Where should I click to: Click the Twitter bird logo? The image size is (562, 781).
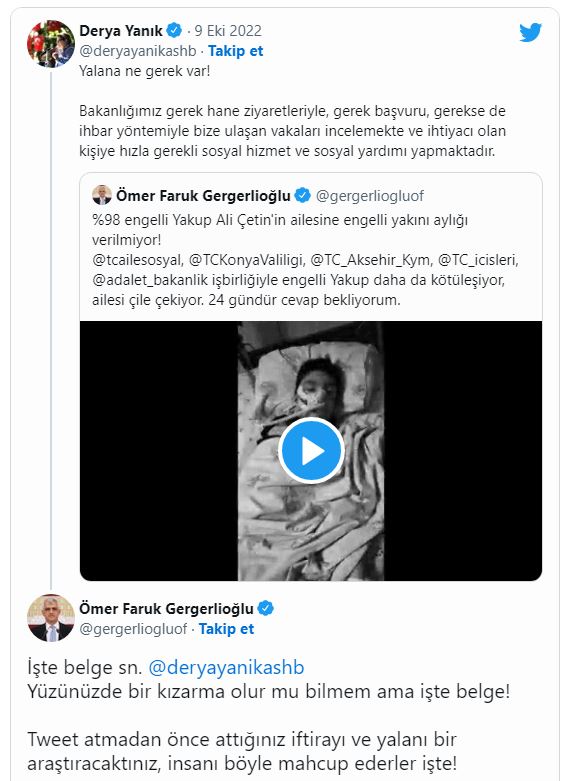point(530,32)
